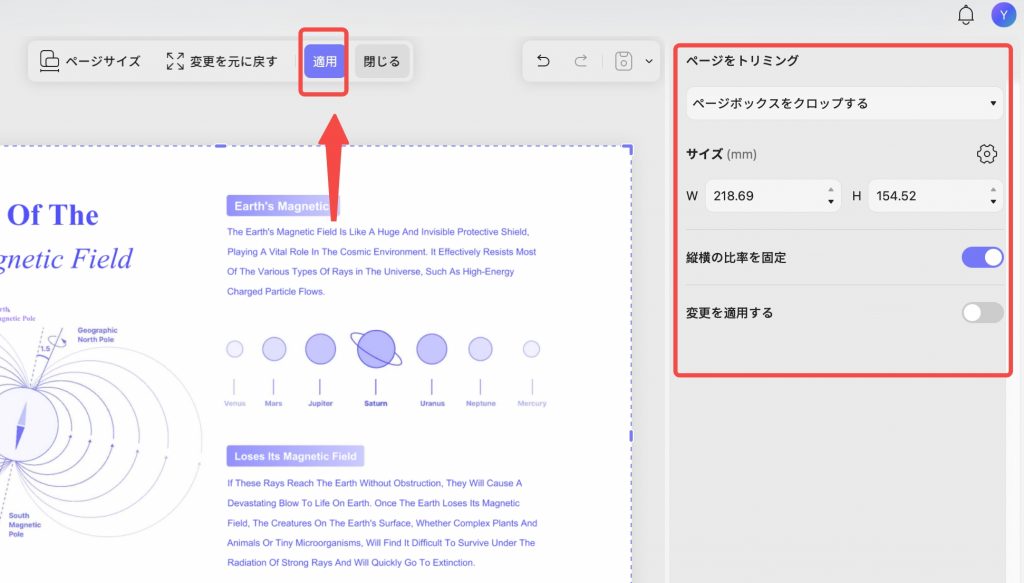Redo the last undone action

point(581,61)
